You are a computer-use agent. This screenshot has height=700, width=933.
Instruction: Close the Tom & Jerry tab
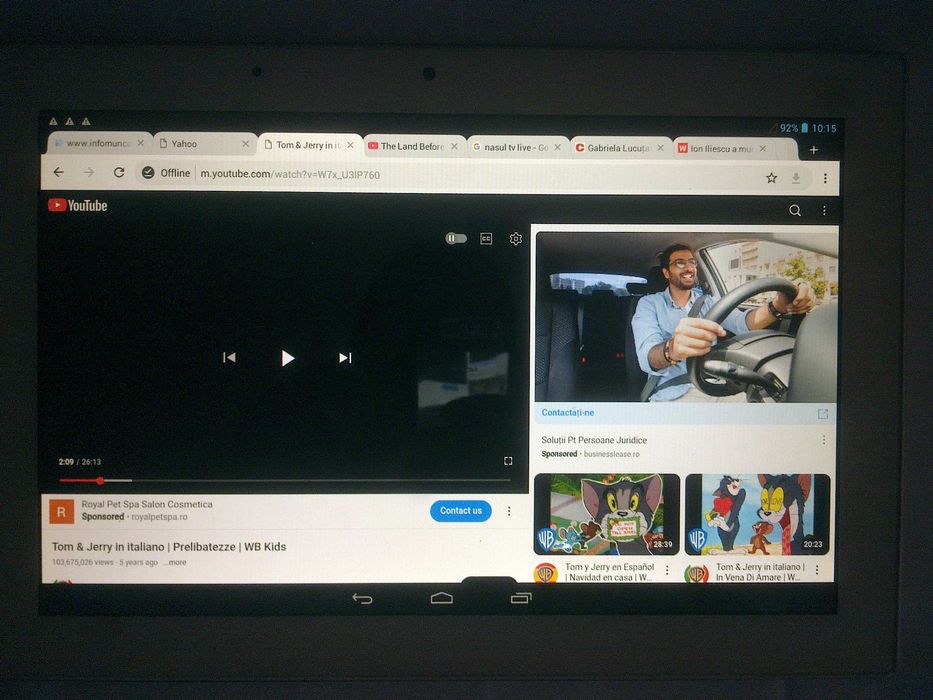click(x=350, y=145)
